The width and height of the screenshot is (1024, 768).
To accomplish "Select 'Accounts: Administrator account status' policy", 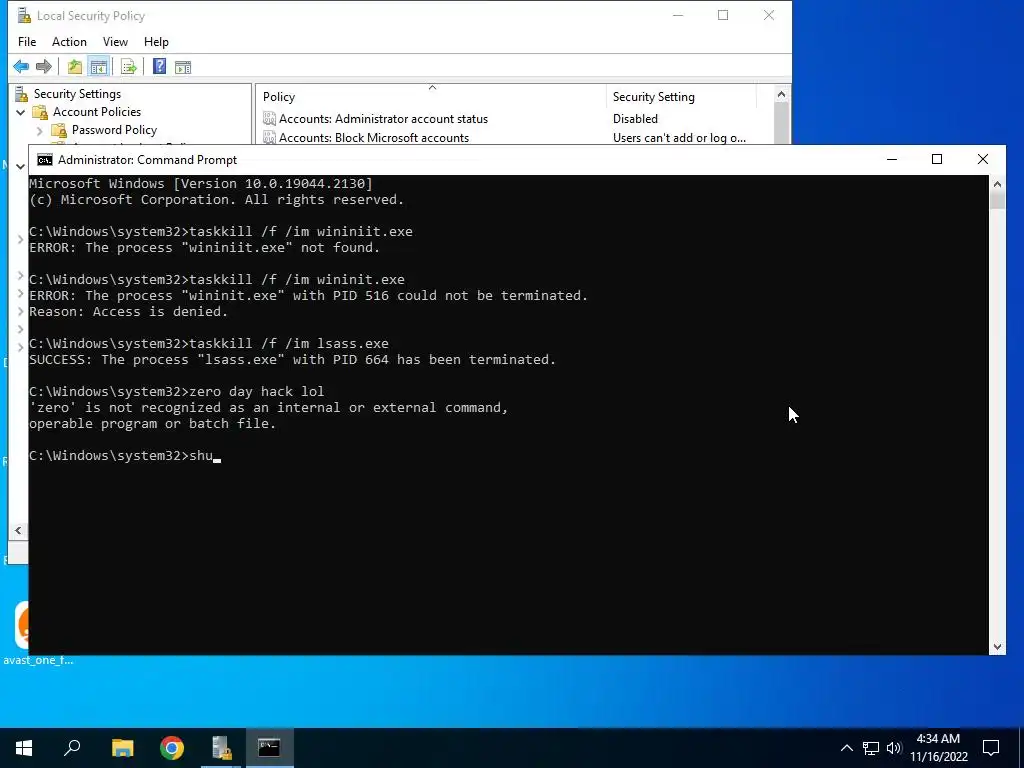I will 383,119.
